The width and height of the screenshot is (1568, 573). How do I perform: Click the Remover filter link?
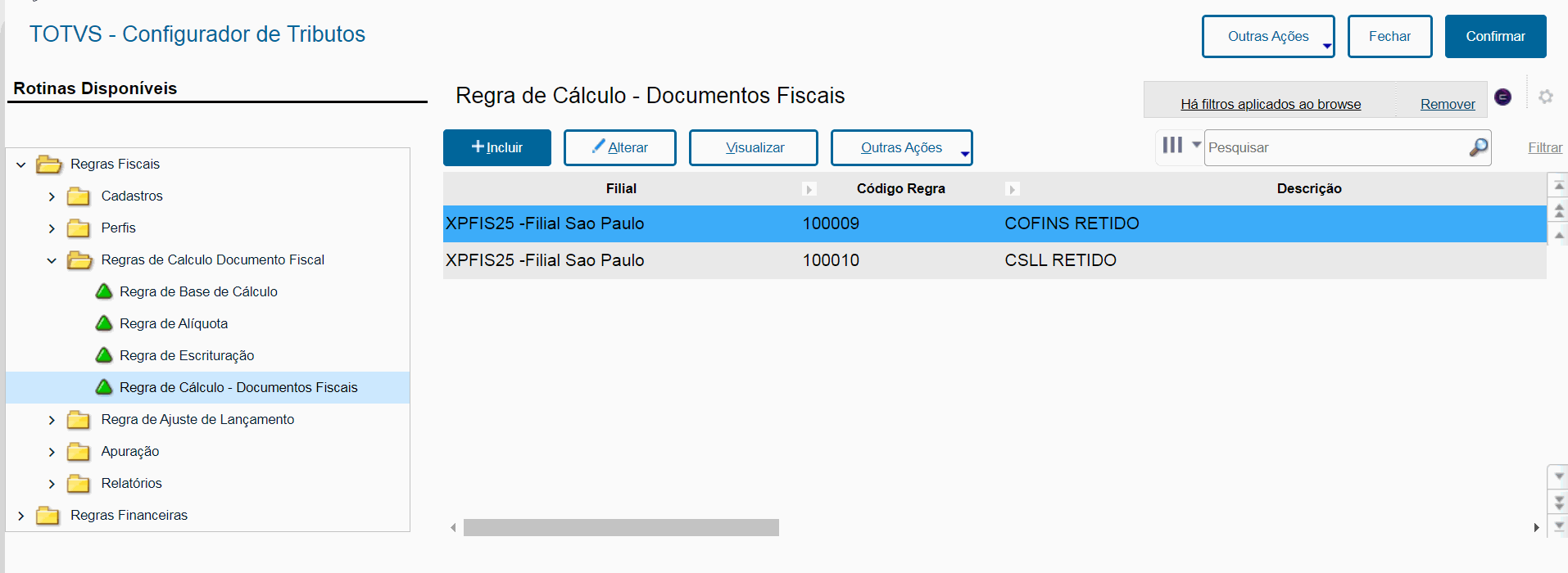coord(1448,104)
